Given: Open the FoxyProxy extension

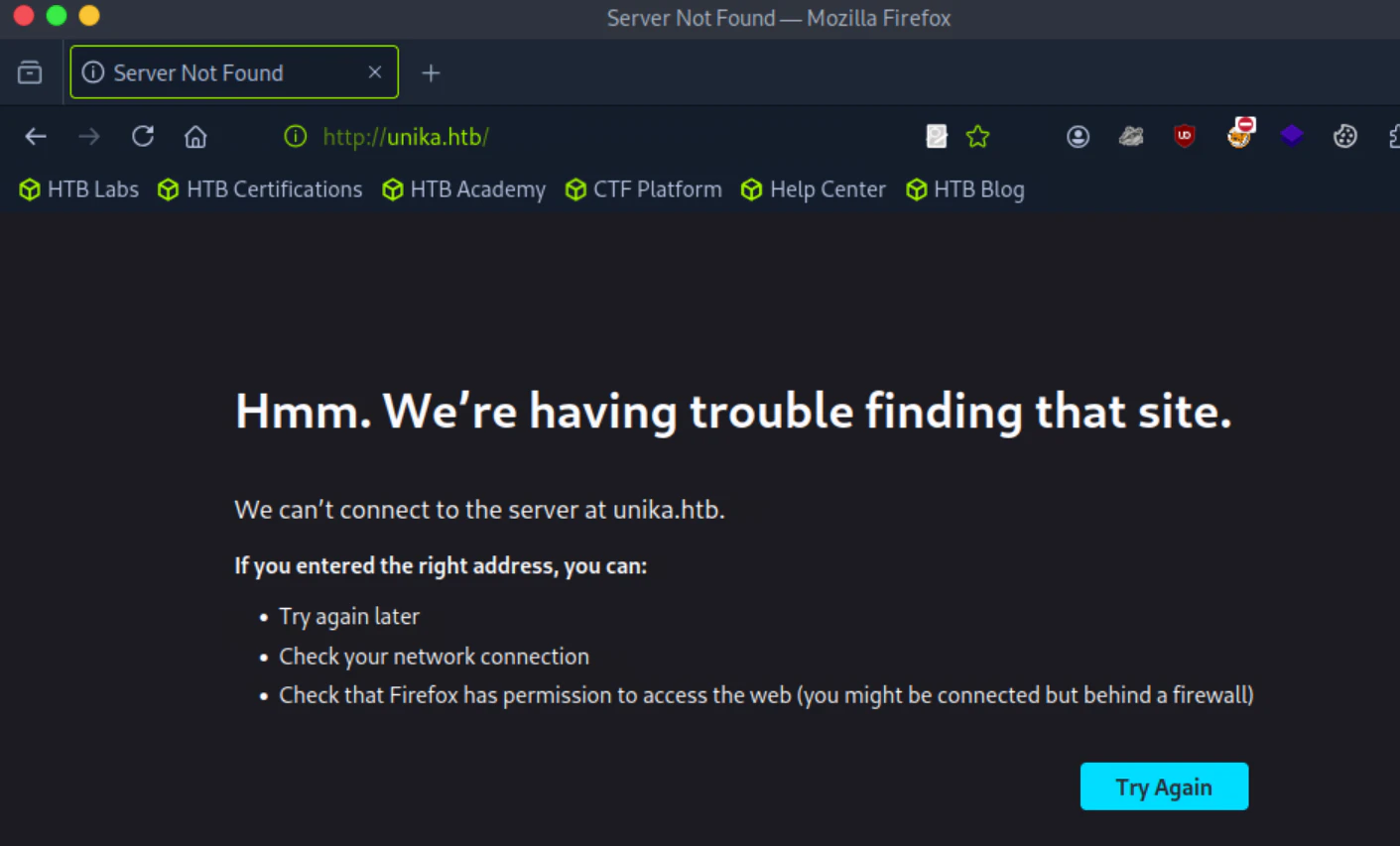Looking at the screenshot, I should [x=1239, y=133].
